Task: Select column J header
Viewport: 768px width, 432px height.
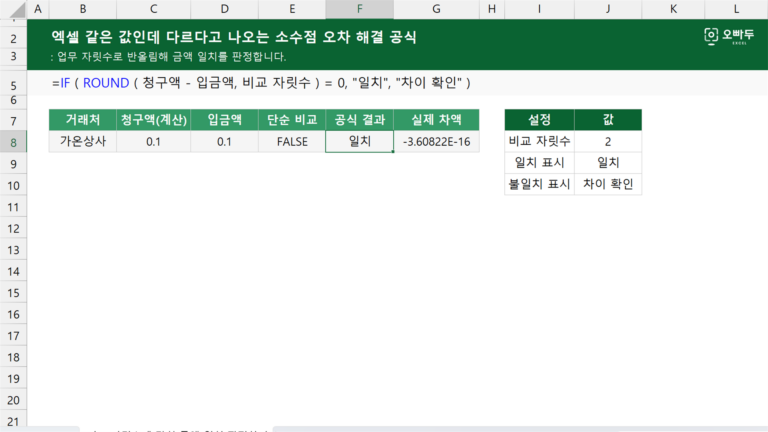Action: point(608,9)
